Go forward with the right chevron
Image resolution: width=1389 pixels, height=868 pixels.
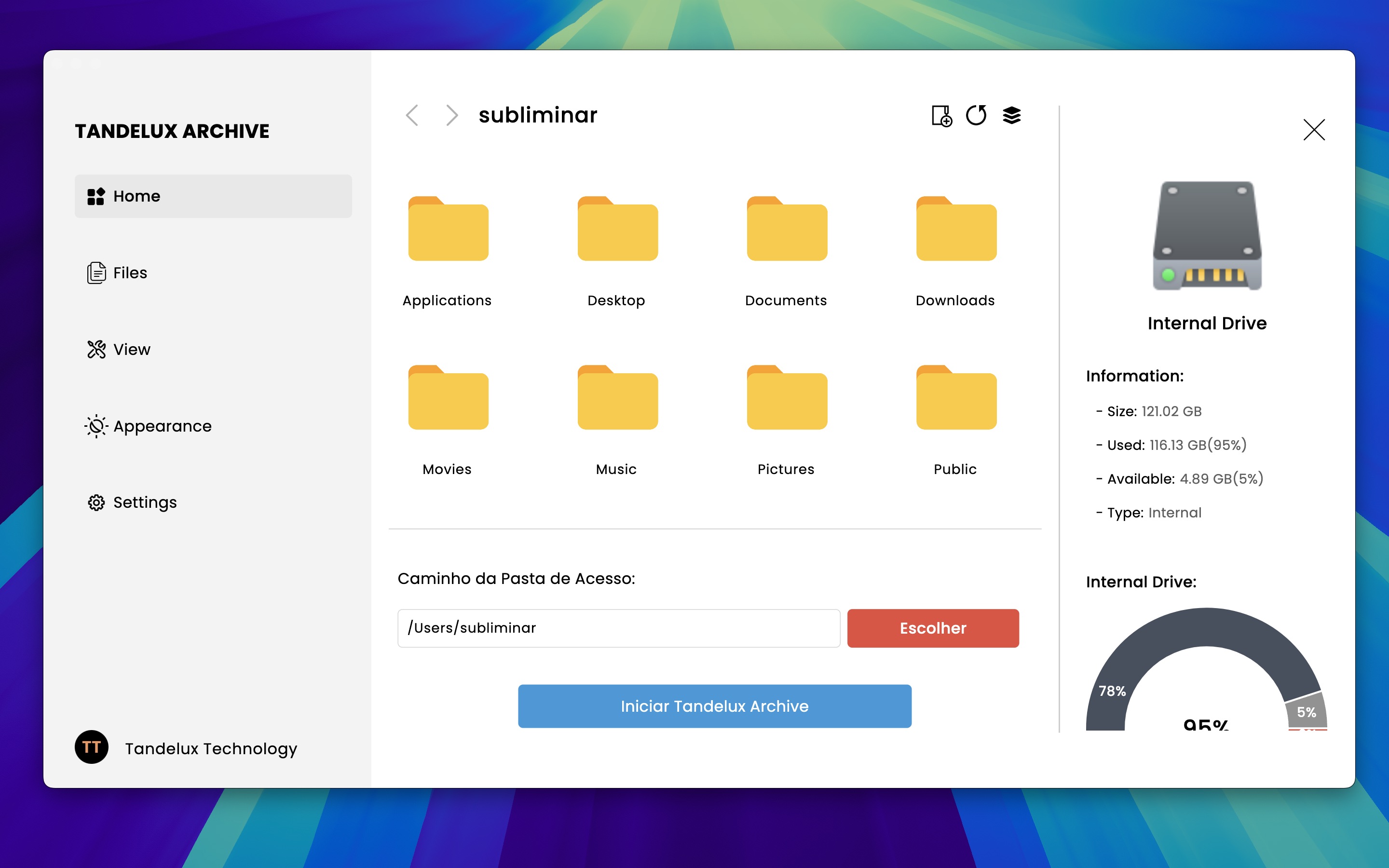coord(452,115)
